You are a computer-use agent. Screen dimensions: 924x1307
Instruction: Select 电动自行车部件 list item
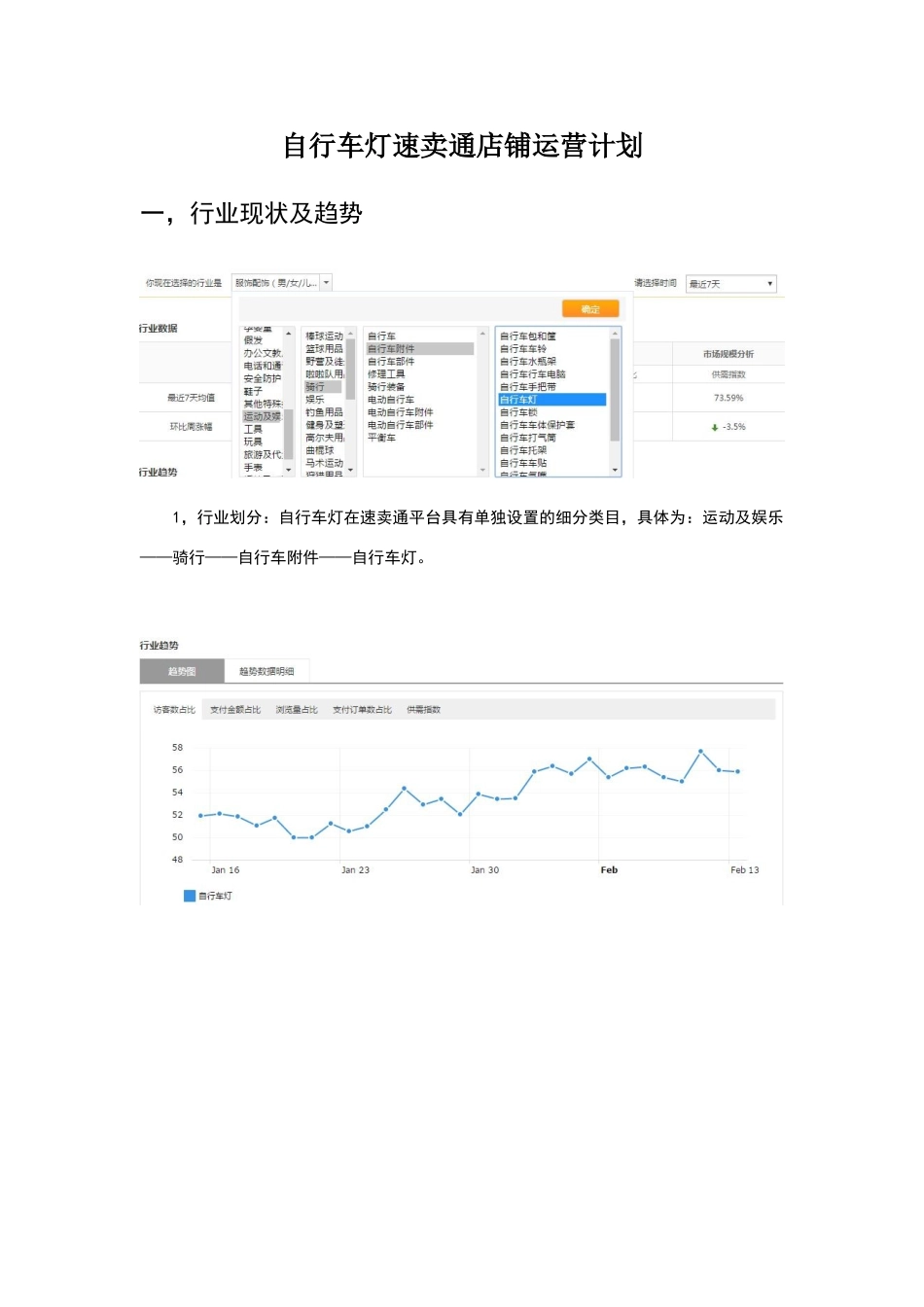click(x=401, y=425)
